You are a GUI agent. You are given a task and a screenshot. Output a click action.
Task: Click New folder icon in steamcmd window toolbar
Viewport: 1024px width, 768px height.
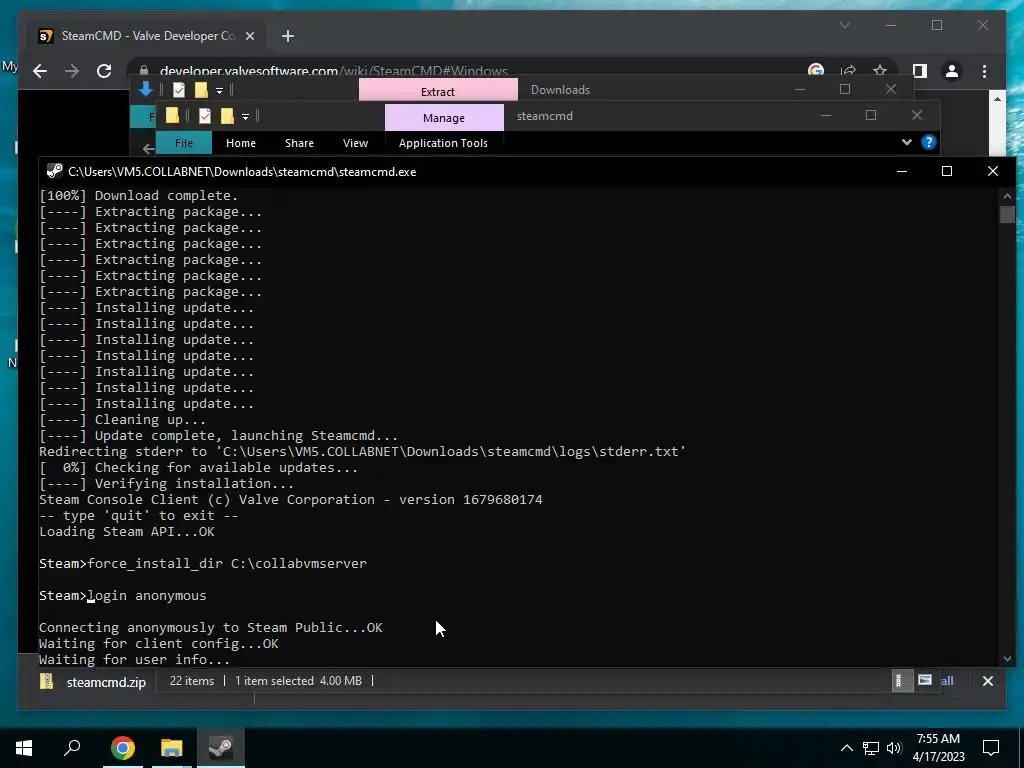(227, 116)
